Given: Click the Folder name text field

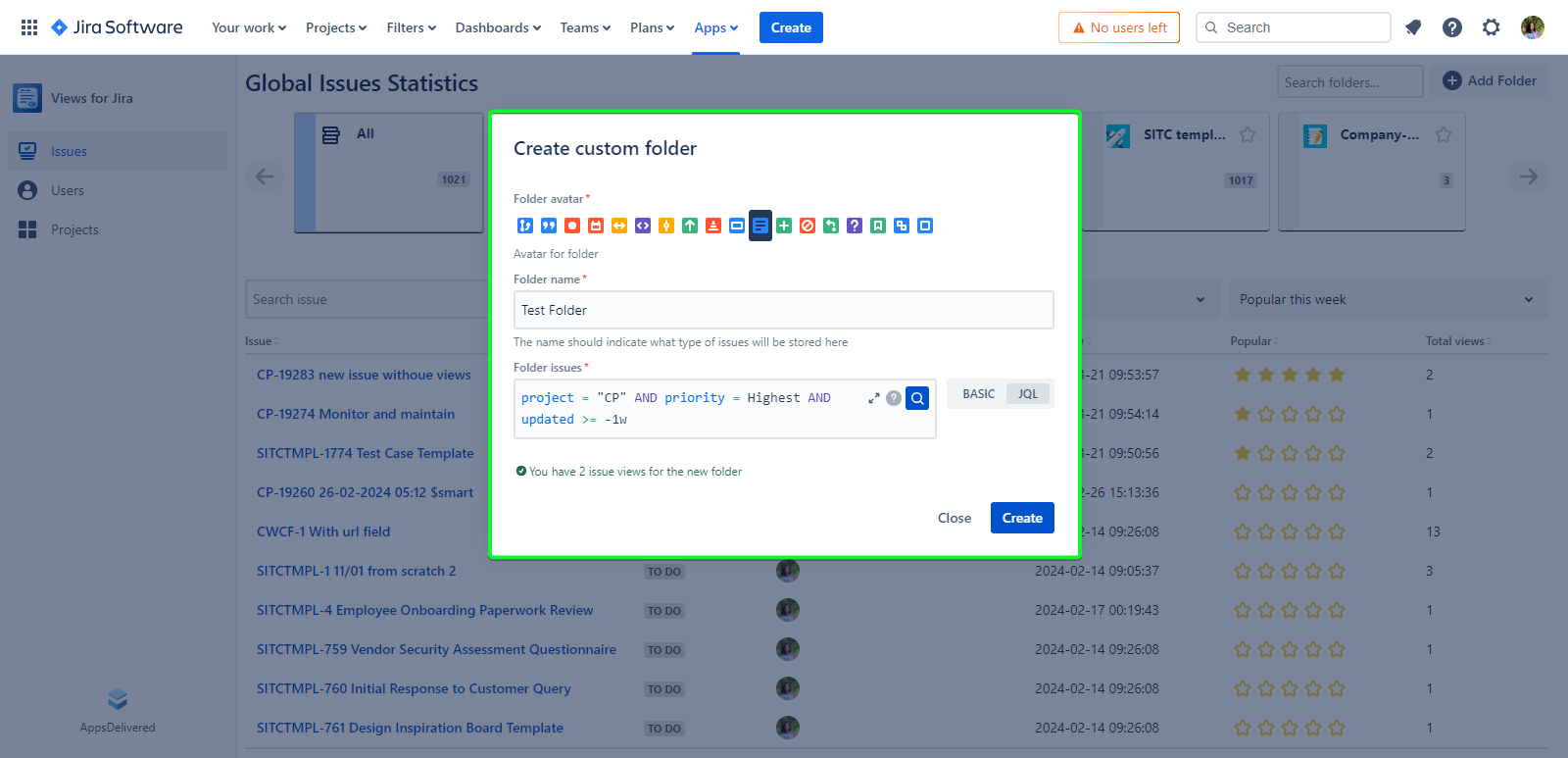Looking at the screenshot, I should [x=783, y=310].
